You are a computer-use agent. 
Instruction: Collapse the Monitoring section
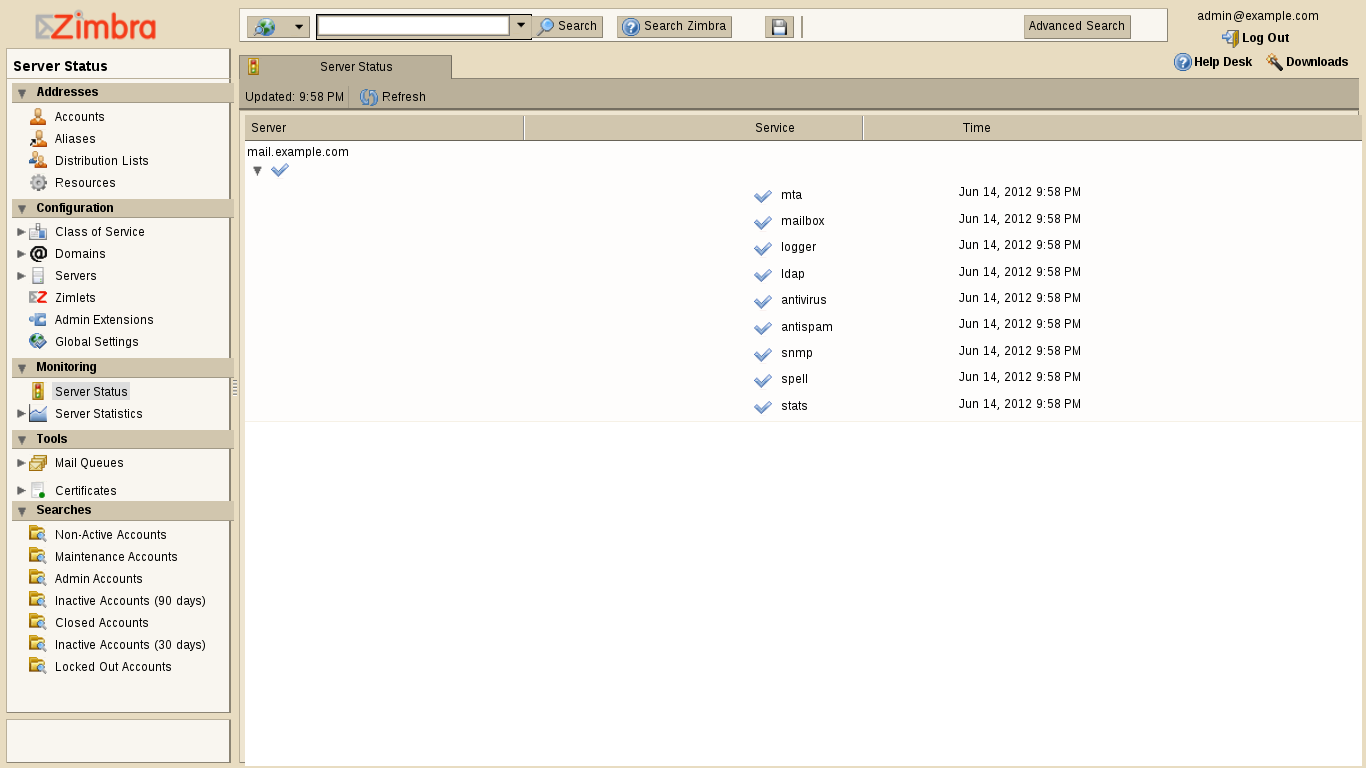click(22, 368)
